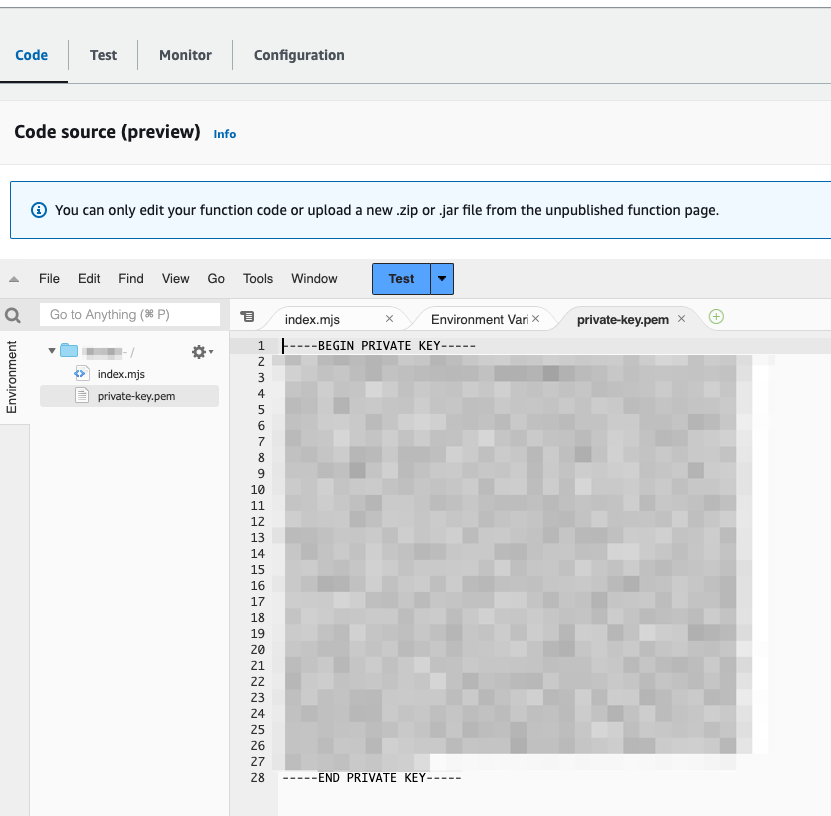Toggle the Environment side panel tab

pos(12,377)
